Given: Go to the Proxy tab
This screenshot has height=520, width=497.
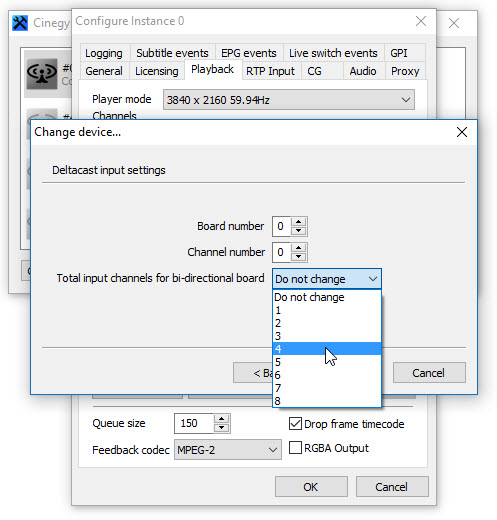Looking at the screenshot, I should [405, 71].
